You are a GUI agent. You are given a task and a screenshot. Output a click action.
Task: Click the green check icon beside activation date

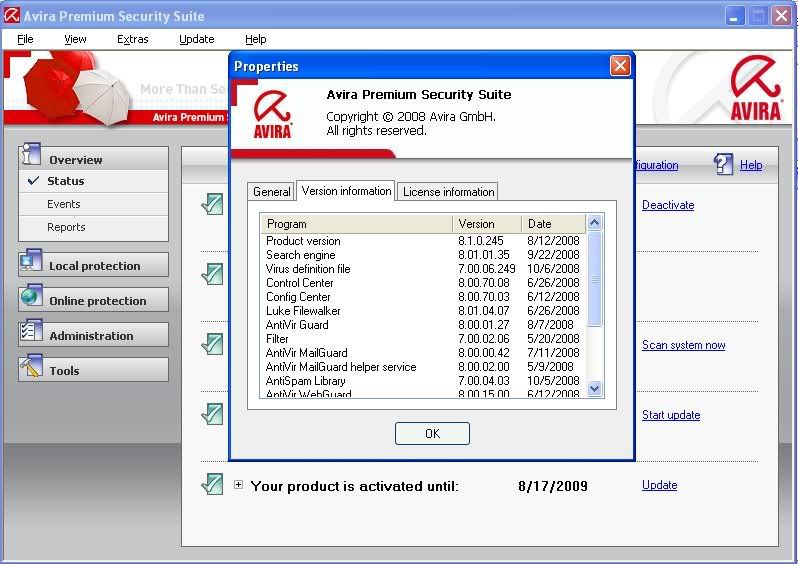tap(212, 484)
